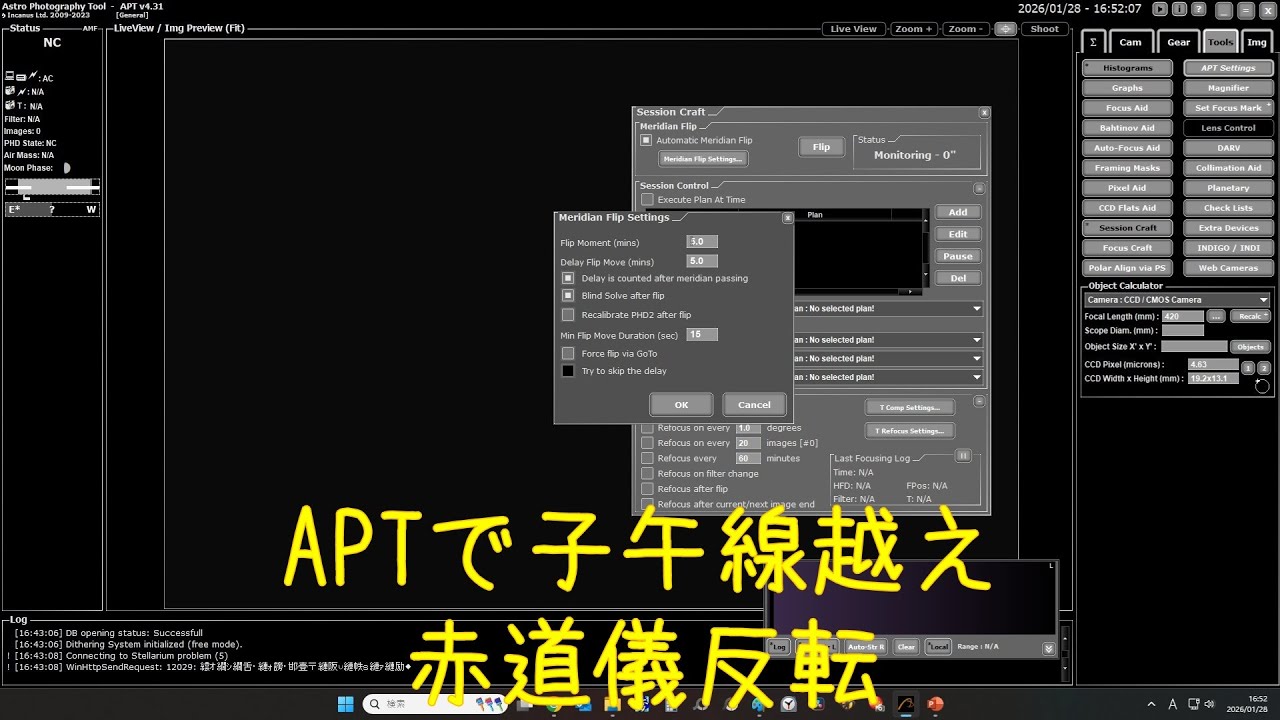
Task: Open the PowerPoint icon in taskbar
Action: click(x=935, y=704)
